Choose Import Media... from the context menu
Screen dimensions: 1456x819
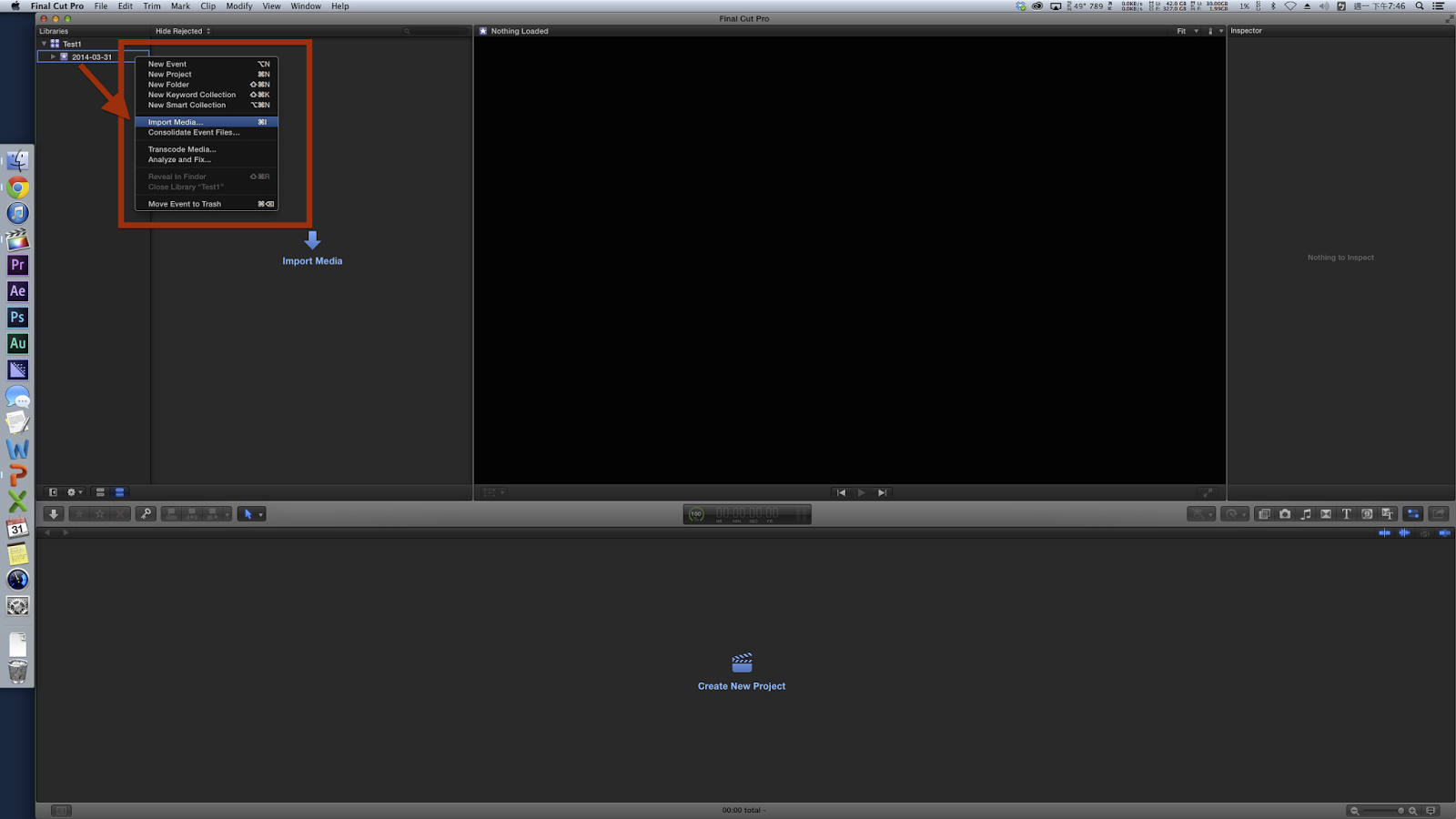pyautogui.click(x=207, y=122)
